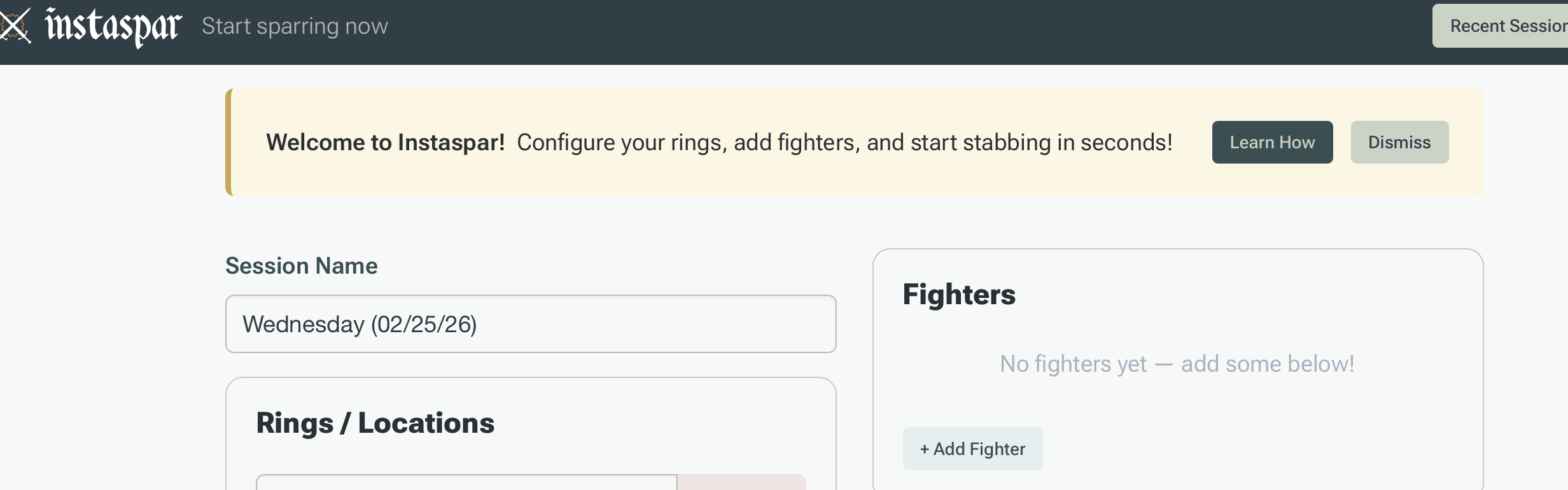Focus the ring name field under Rings / Locations
The image size is (1568, 490).
click(466, 483)
